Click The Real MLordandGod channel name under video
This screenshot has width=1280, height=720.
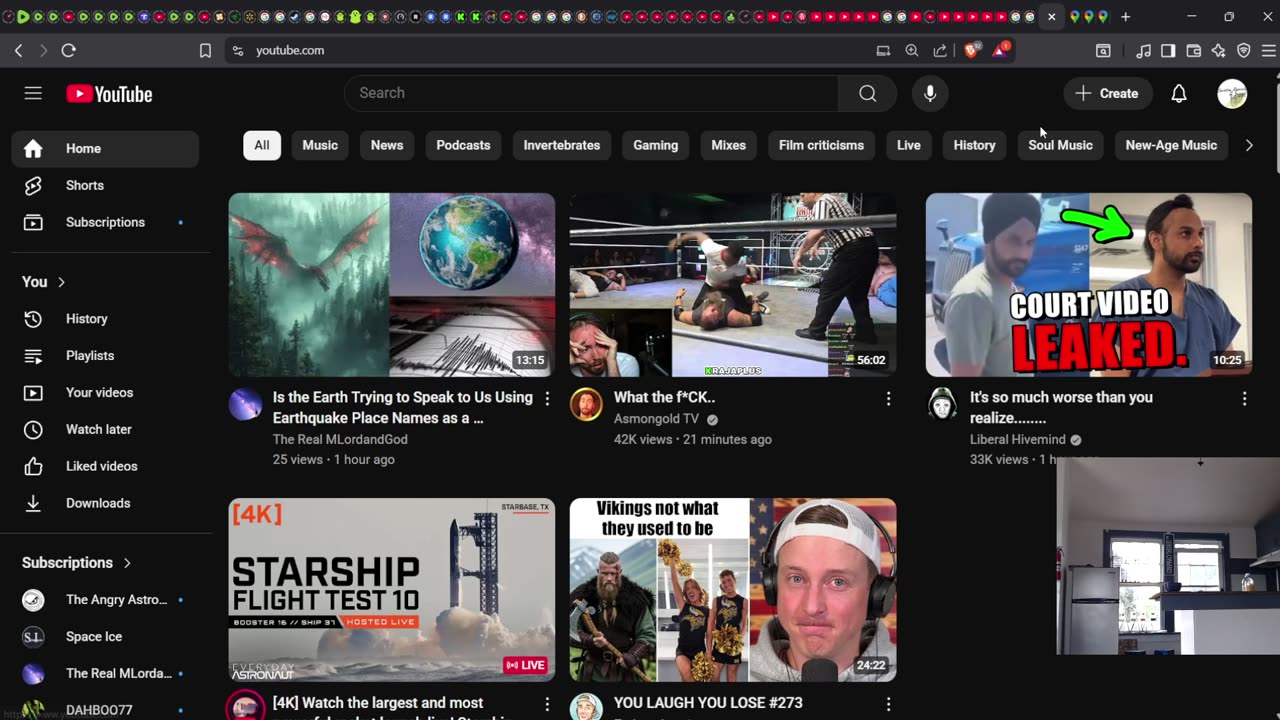[x=340, y=439]
